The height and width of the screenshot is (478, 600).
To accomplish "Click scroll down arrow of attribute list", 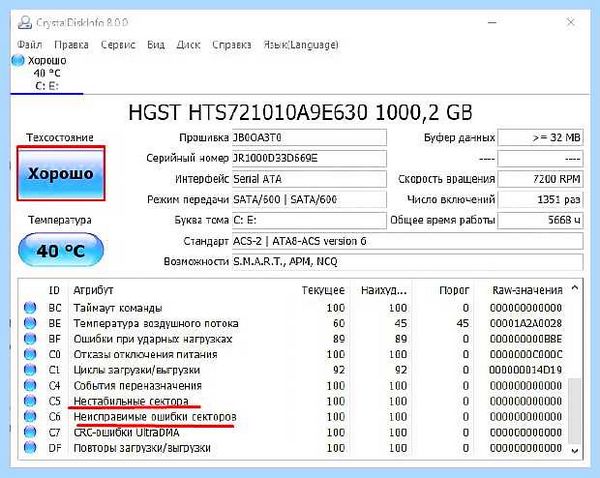I will click(575, 451).
